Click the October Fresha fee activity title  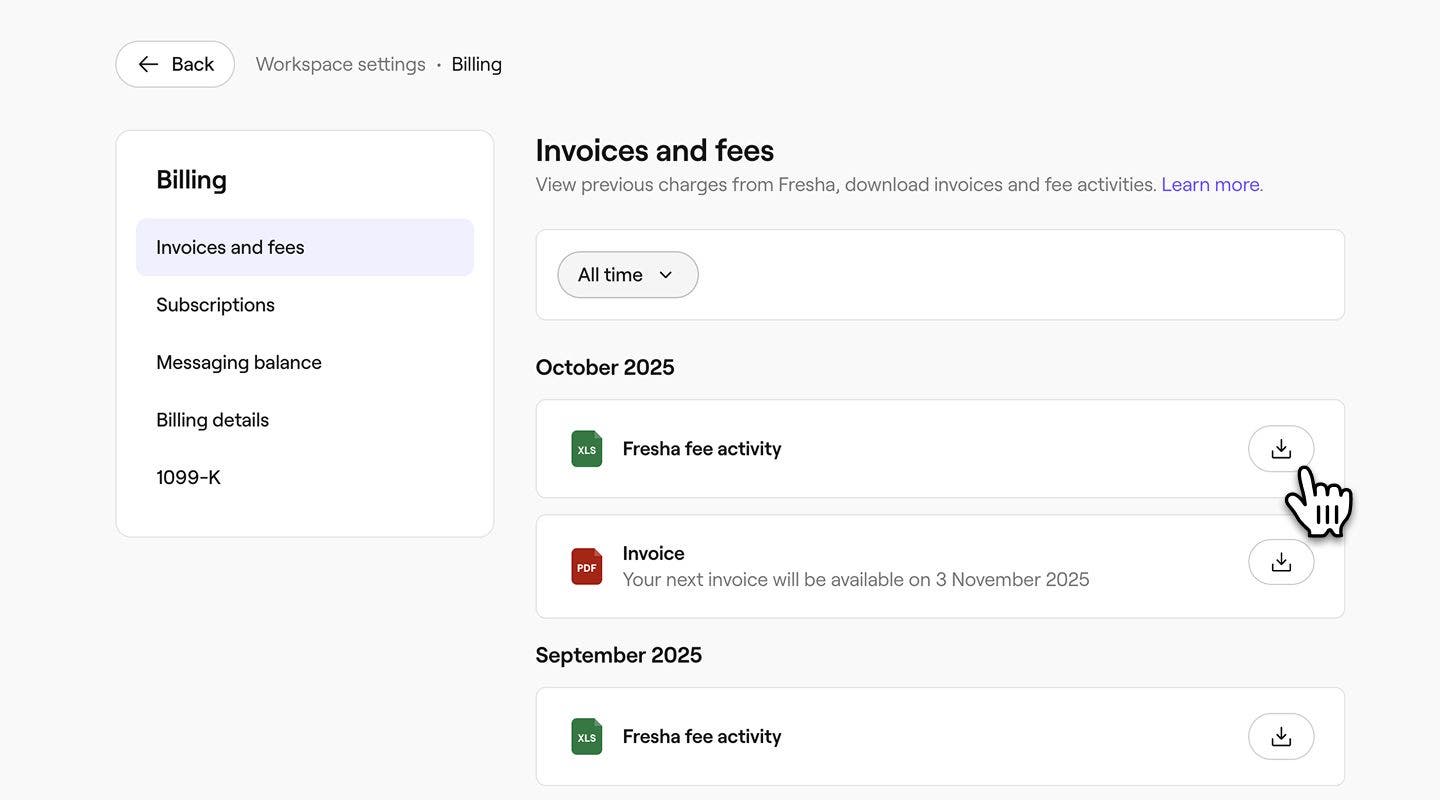pyautogui.click(x=701, y=449)
